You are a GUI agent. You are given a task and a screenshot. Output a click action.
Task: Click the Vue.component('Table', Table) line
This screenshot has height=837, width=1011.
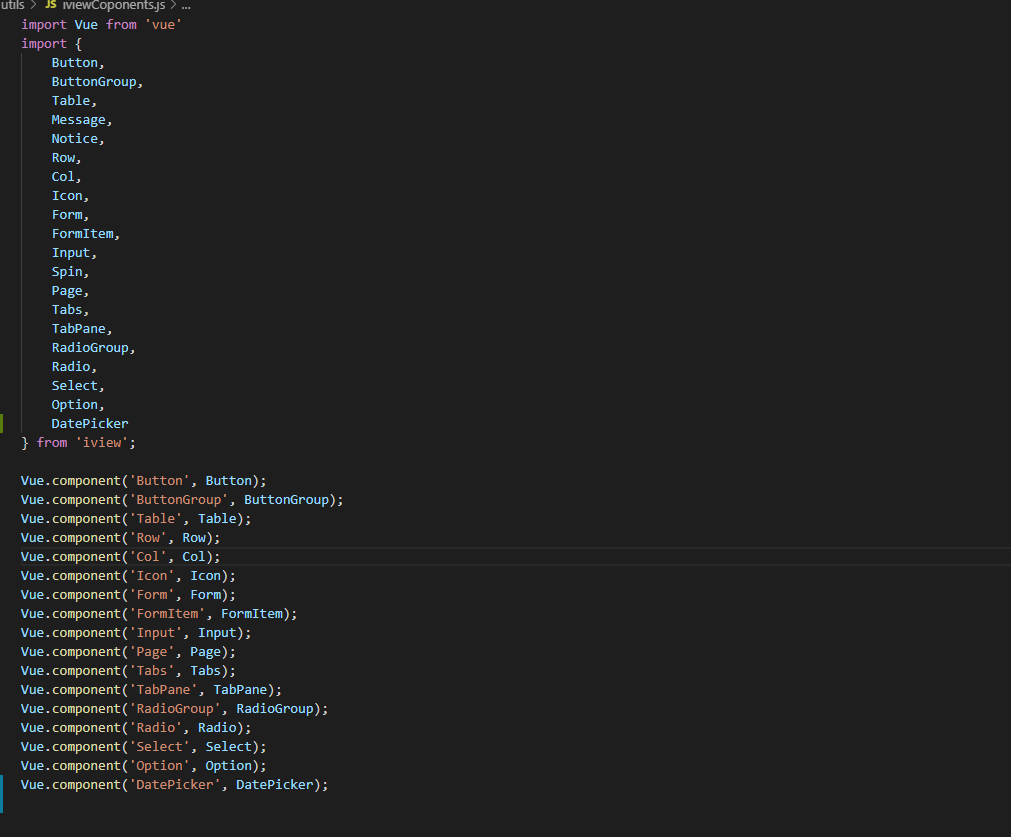pos(135,519)
